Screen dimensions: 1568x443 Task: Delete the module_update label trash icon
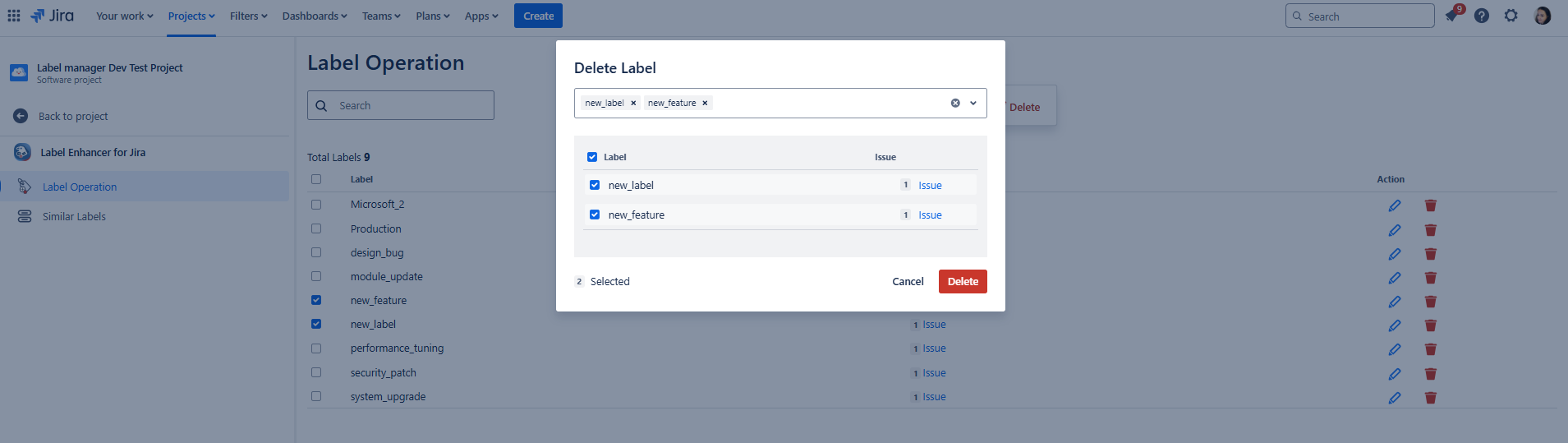(x=1431, y=278)
